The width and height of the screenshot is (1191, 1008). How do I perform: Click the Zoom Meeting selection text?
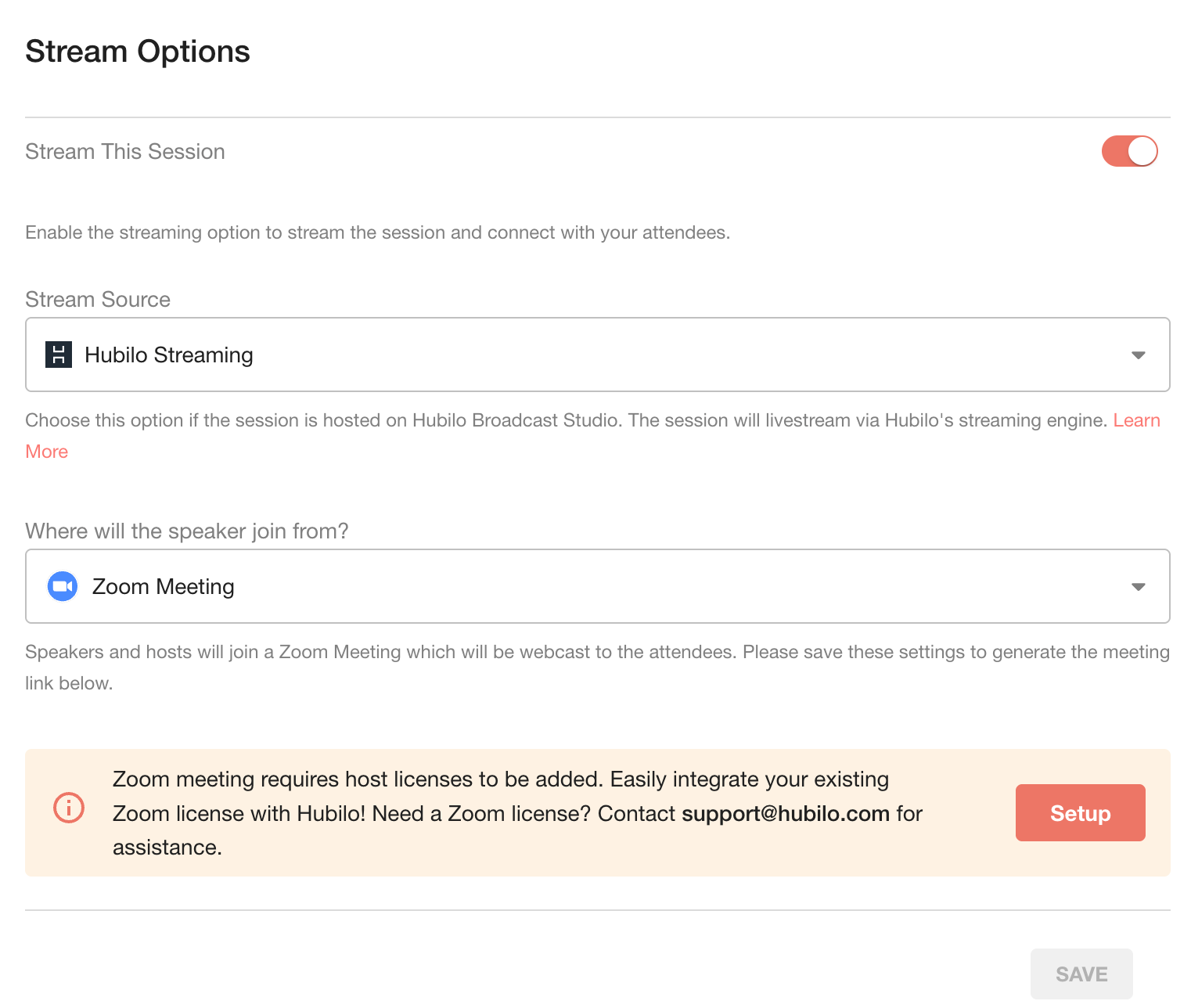click(x=163, y=587)
